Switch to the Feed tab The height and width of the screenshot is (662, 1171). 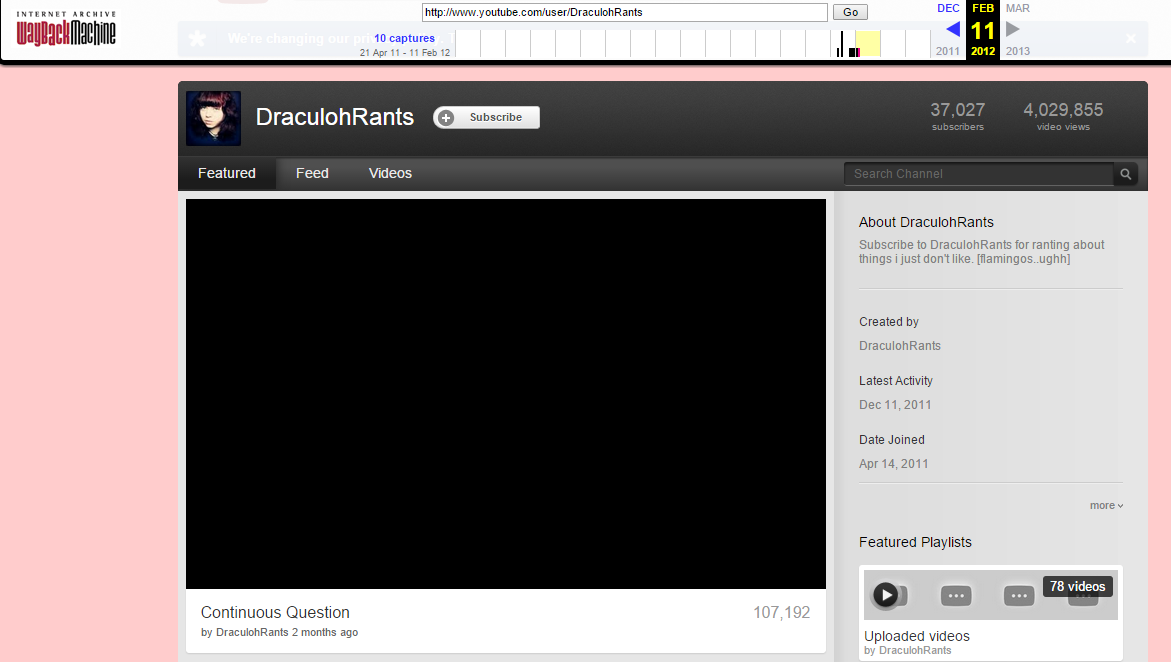312,173
